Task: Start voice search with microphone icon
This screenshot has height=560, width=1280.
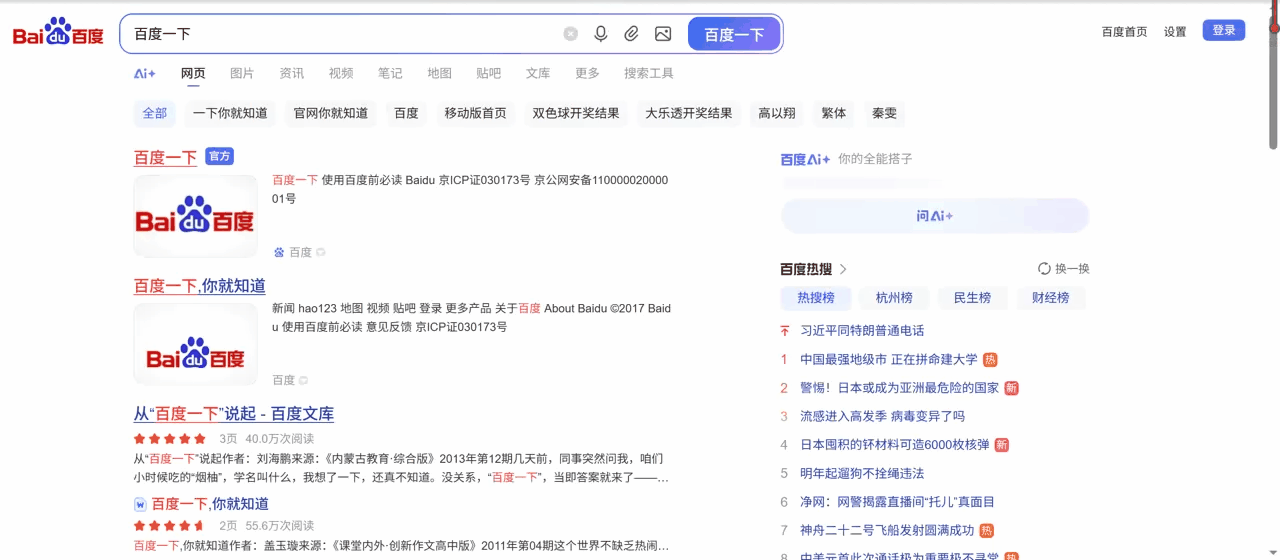Action: click(x=601, y=34)
